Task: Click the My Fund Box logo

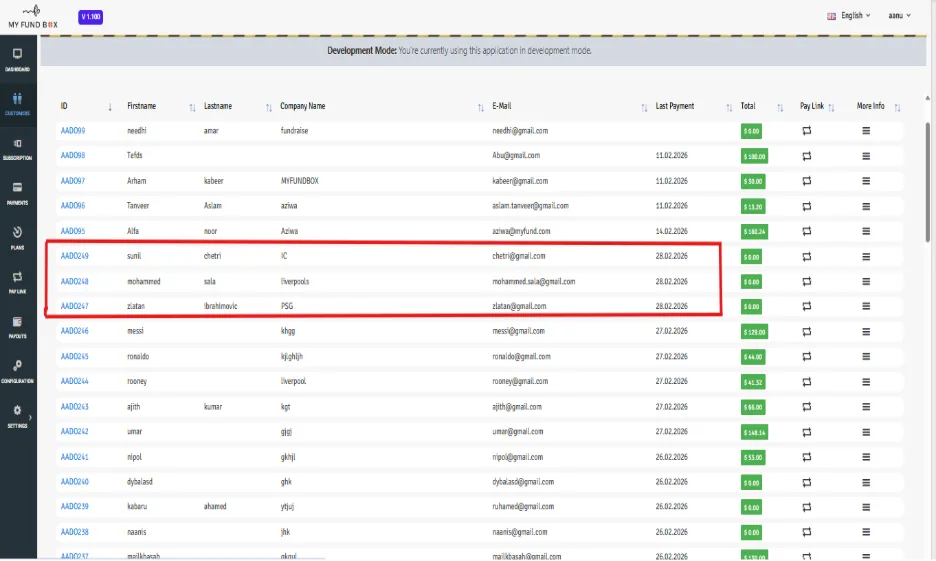Action: click(33, 17)
